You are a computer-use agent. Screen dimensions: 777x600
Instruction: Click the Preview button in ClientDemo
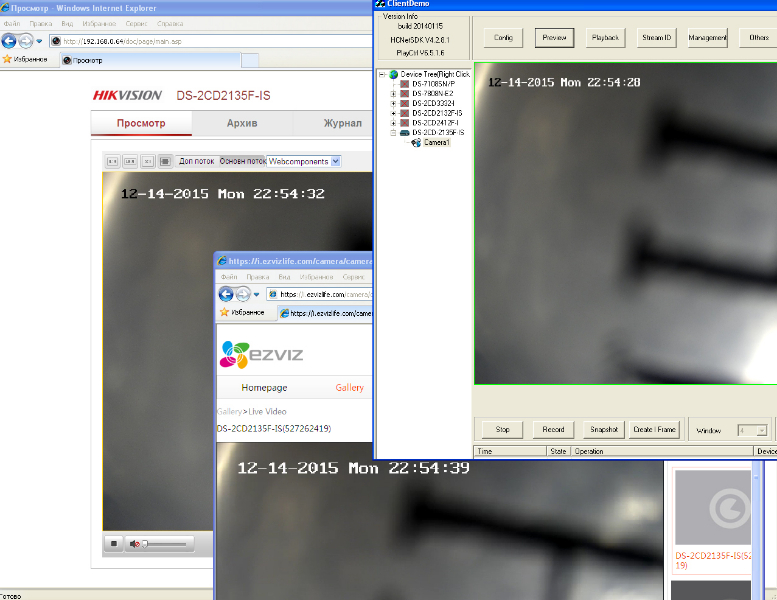coord(555,38)
